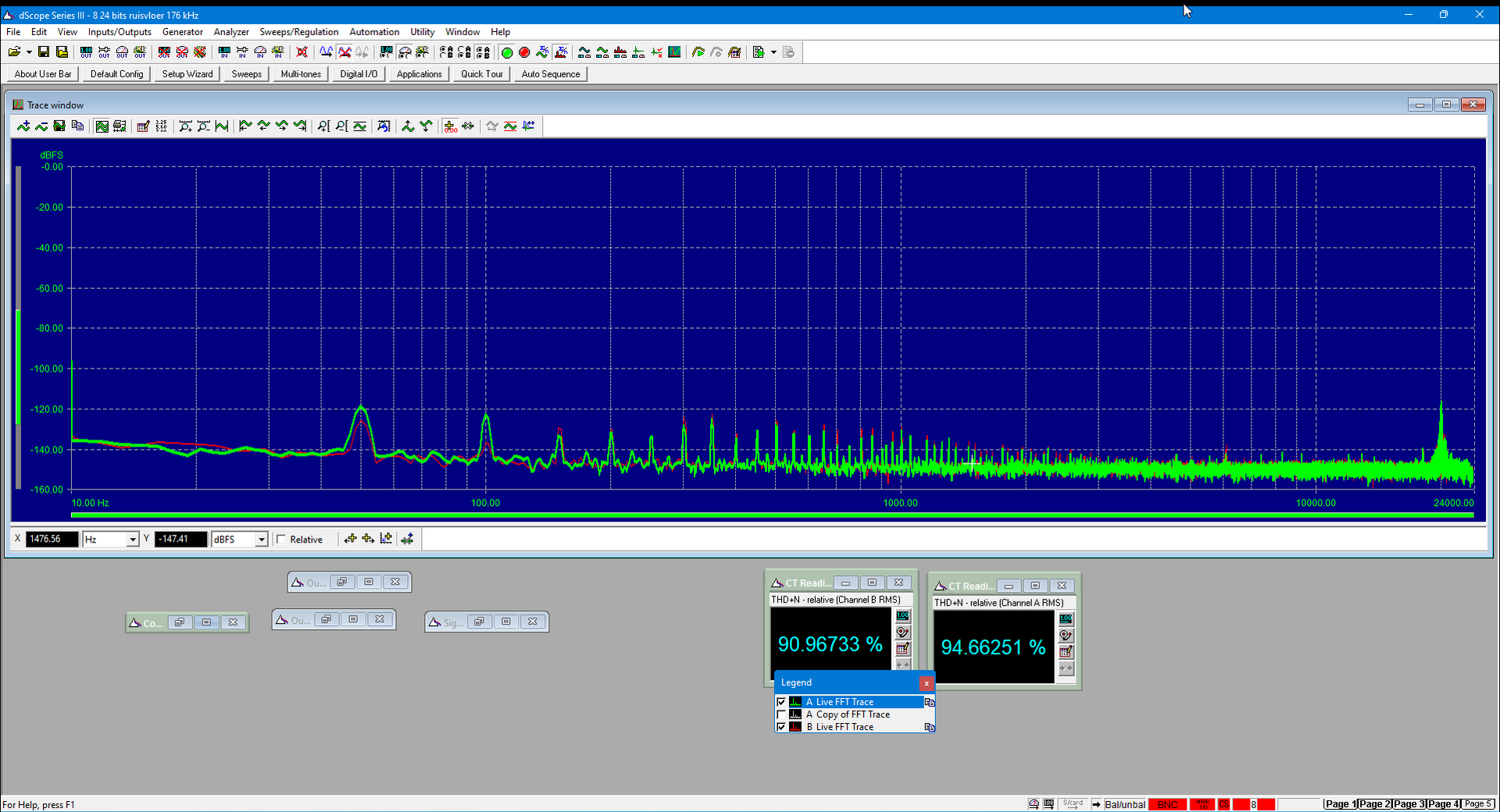
Task: Click the B Live FFT Trace red color swatch
Action: pyautogui.click(x=795, y=727)
